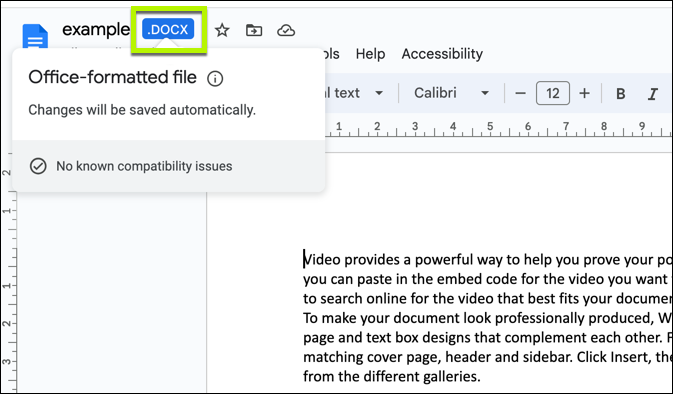Click the line starting 'To make your document look'

(488, 318)
